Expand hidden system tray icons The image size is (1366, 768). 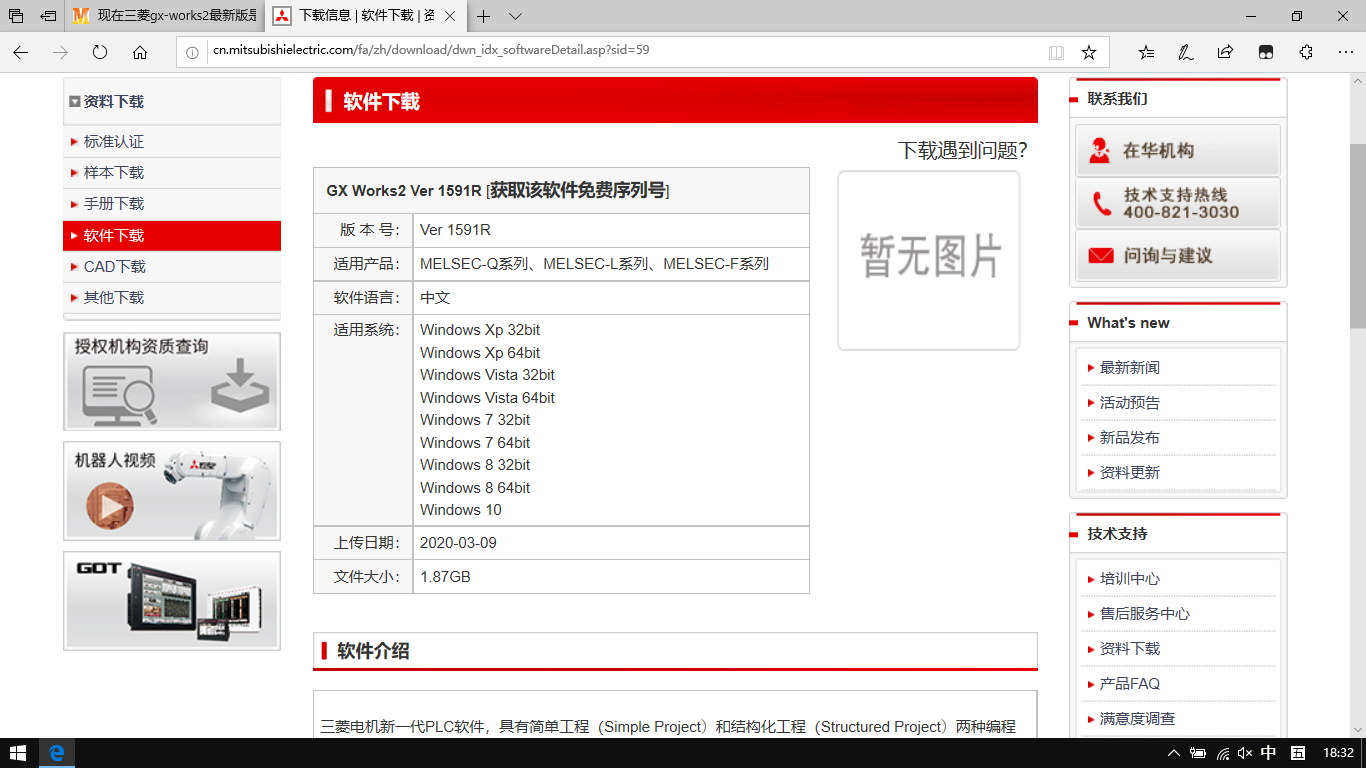pos(1174,753)
